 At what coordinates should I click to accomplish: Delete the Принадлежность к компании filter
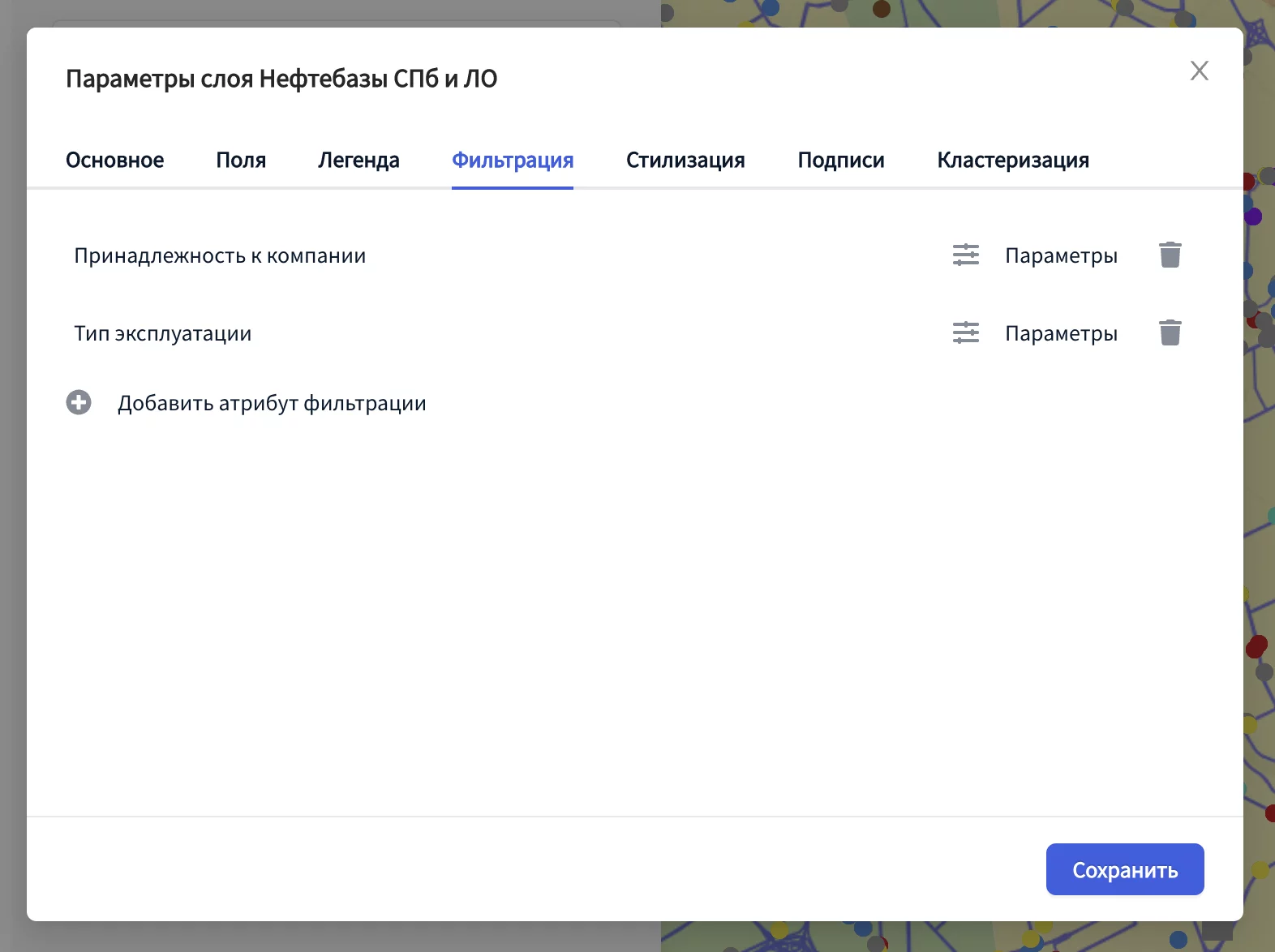click(x=1170, y=255)
